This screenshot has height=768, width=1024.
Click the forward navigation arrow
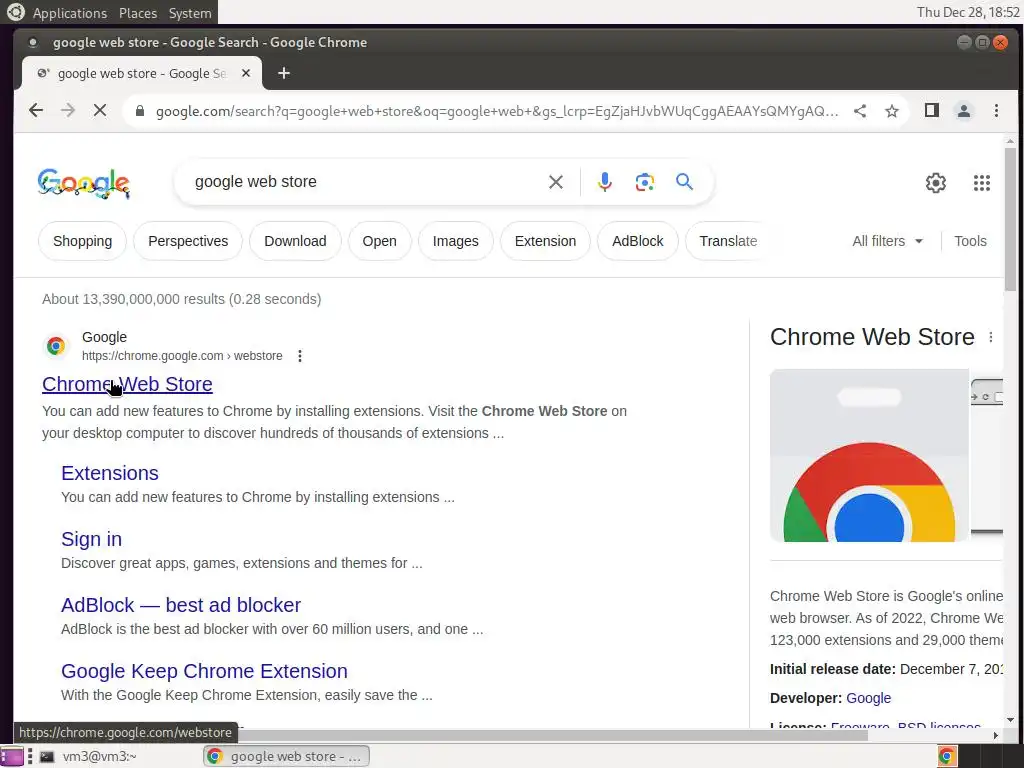[x=68, y=110]
